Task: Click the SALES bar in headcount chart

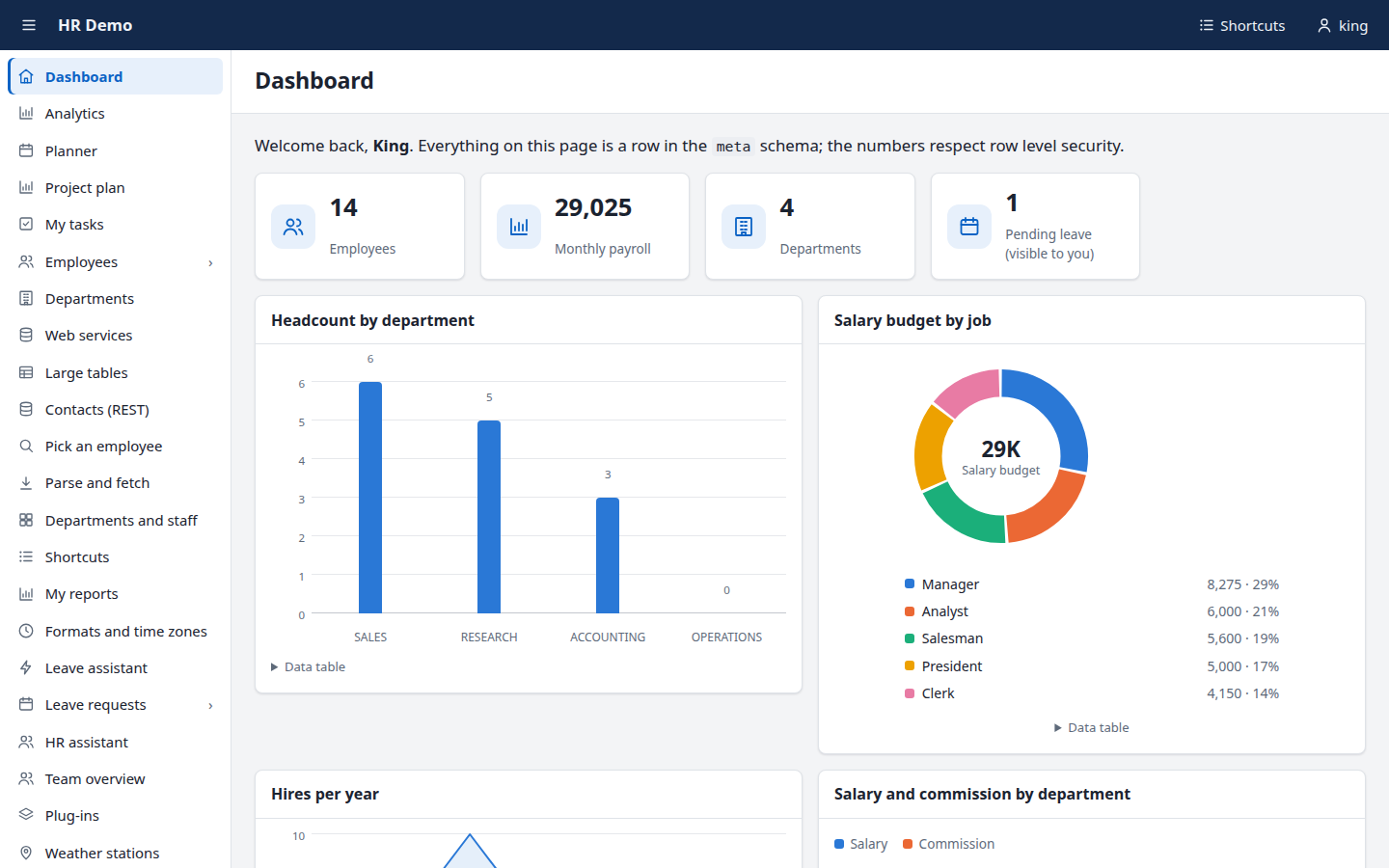Action: tap(370, 498)
